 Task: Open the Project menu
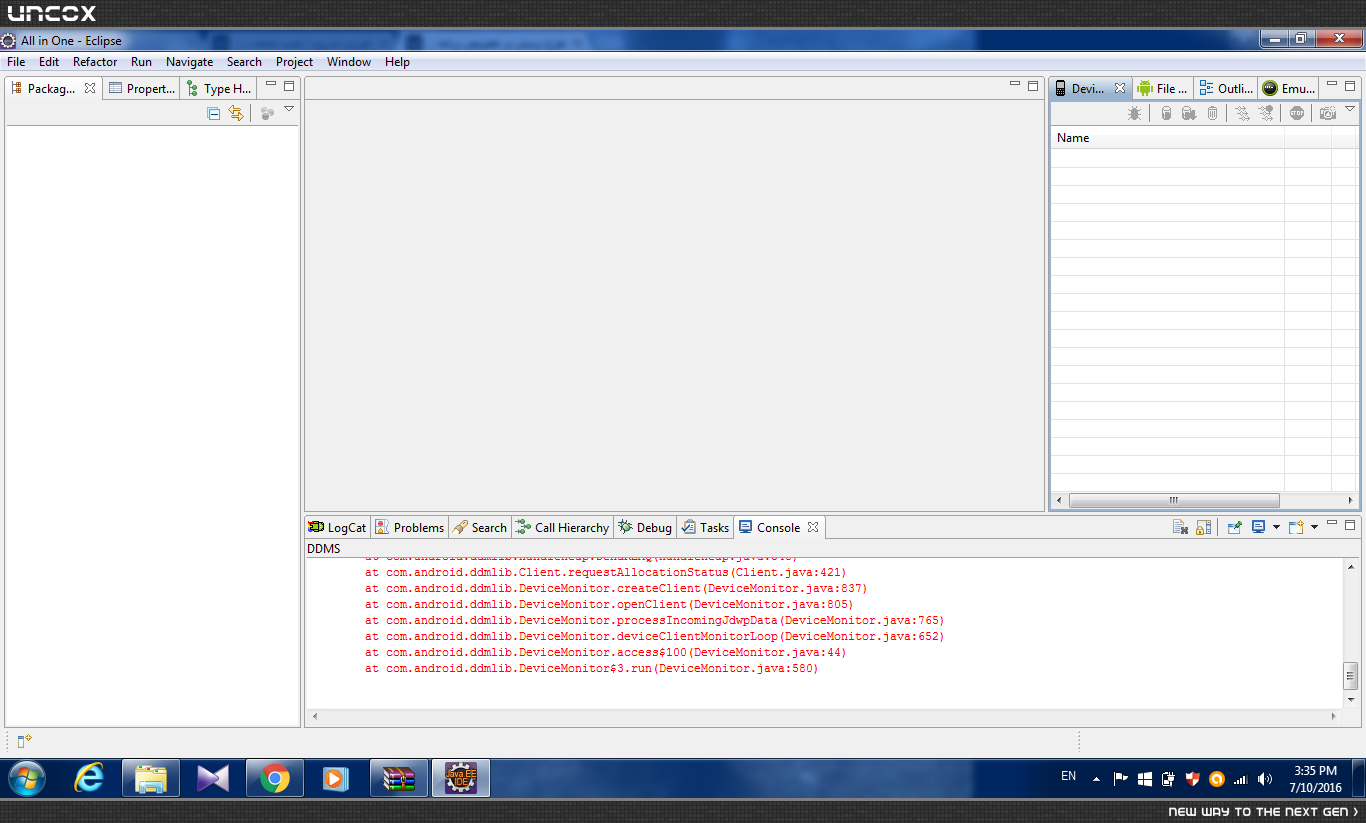[294, 62]
